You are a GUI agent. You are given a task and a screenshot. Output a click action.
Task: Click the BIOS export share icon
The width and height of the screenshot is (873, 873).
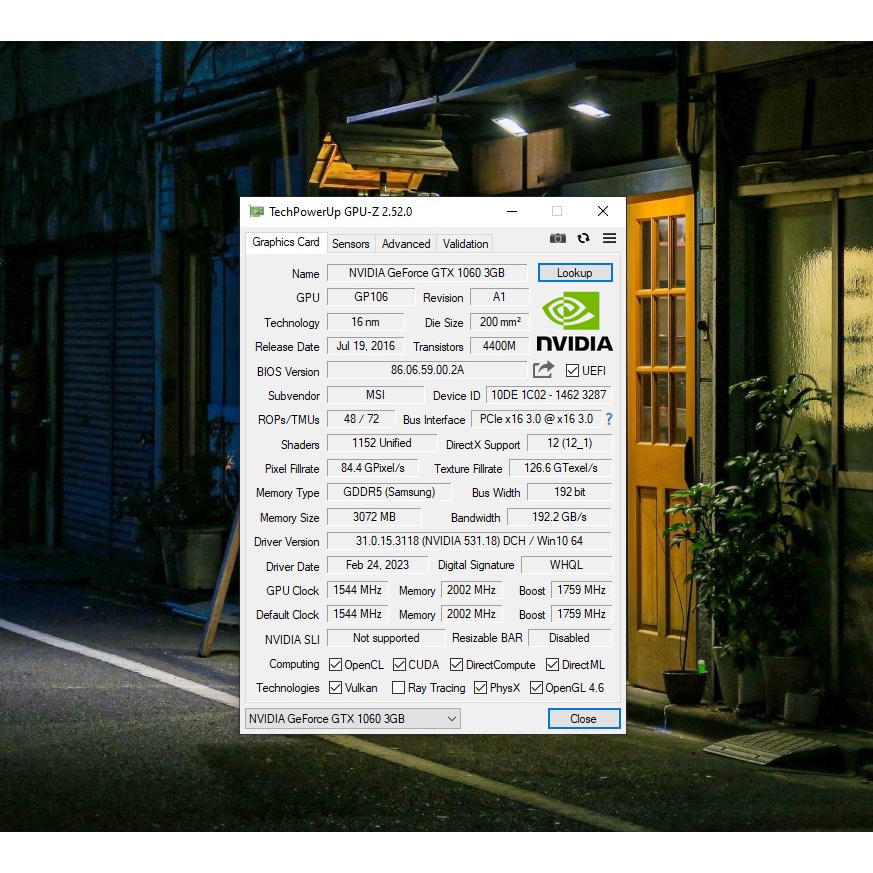[x=543, y=370]
